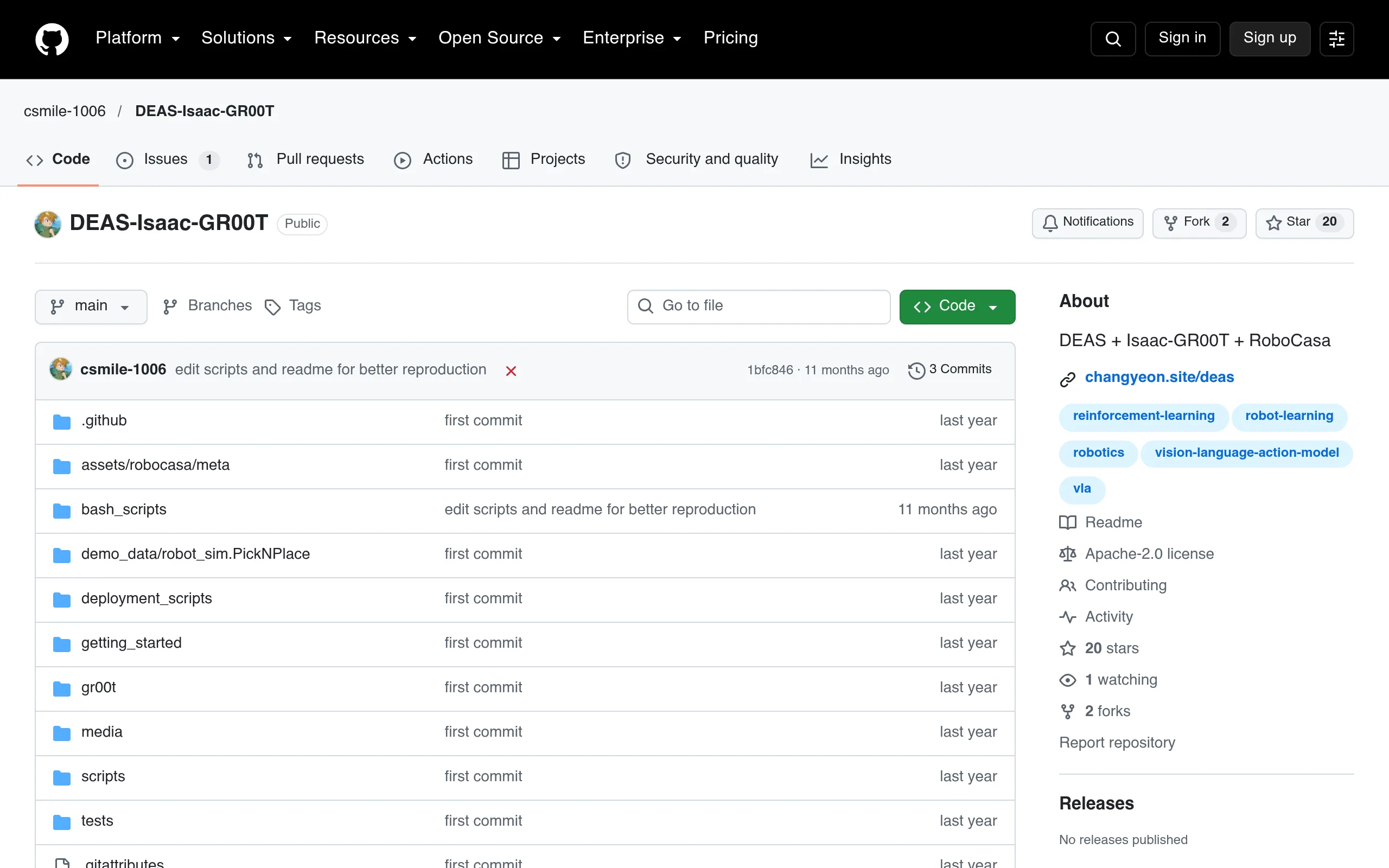The image size is (1389, 868).
Task: Click the failed status X on commit
Action: pos(511,371)
